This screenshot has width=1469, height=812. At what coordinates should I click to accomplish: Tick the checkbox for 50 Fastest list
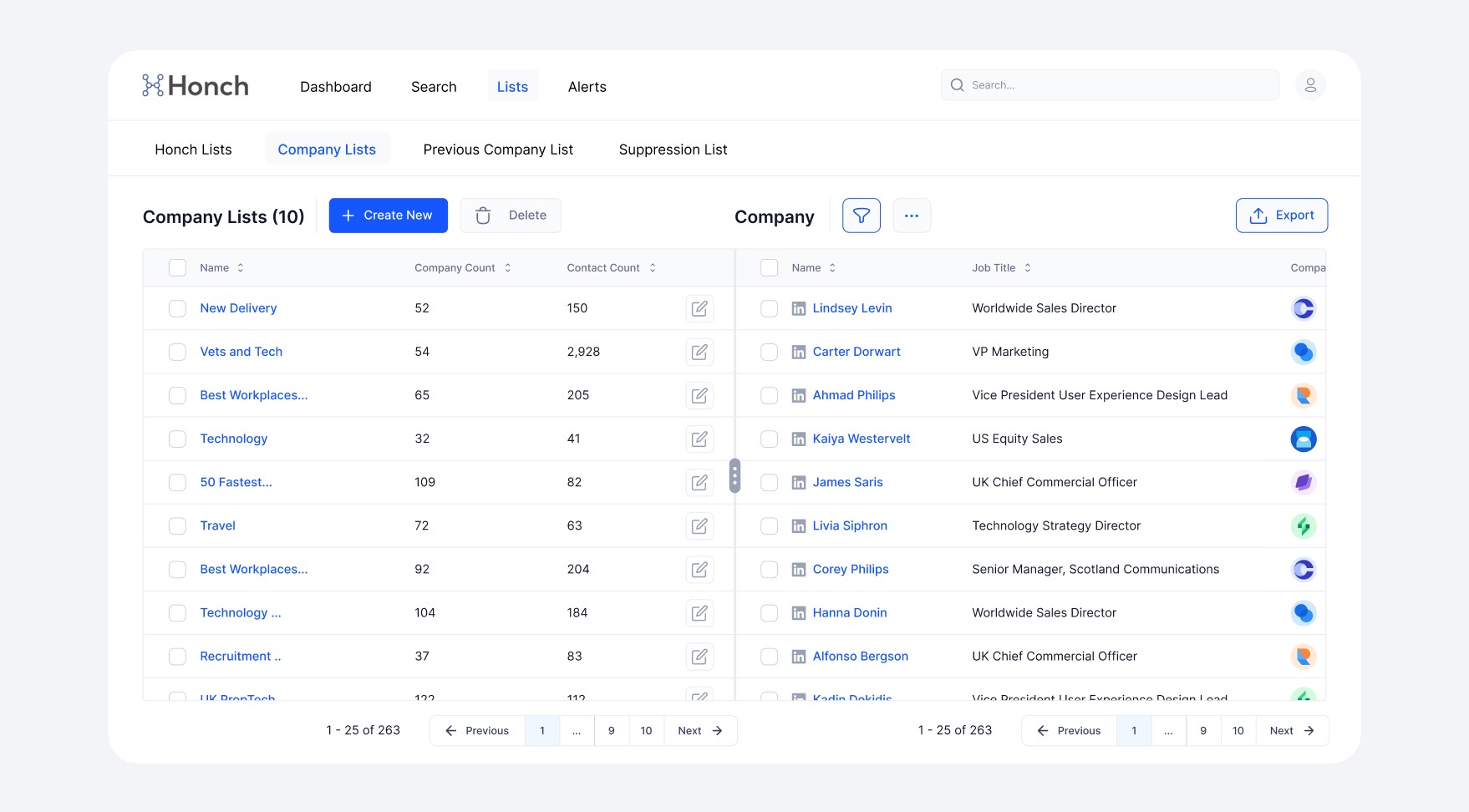pyautogui.click(x=177, y=482)
